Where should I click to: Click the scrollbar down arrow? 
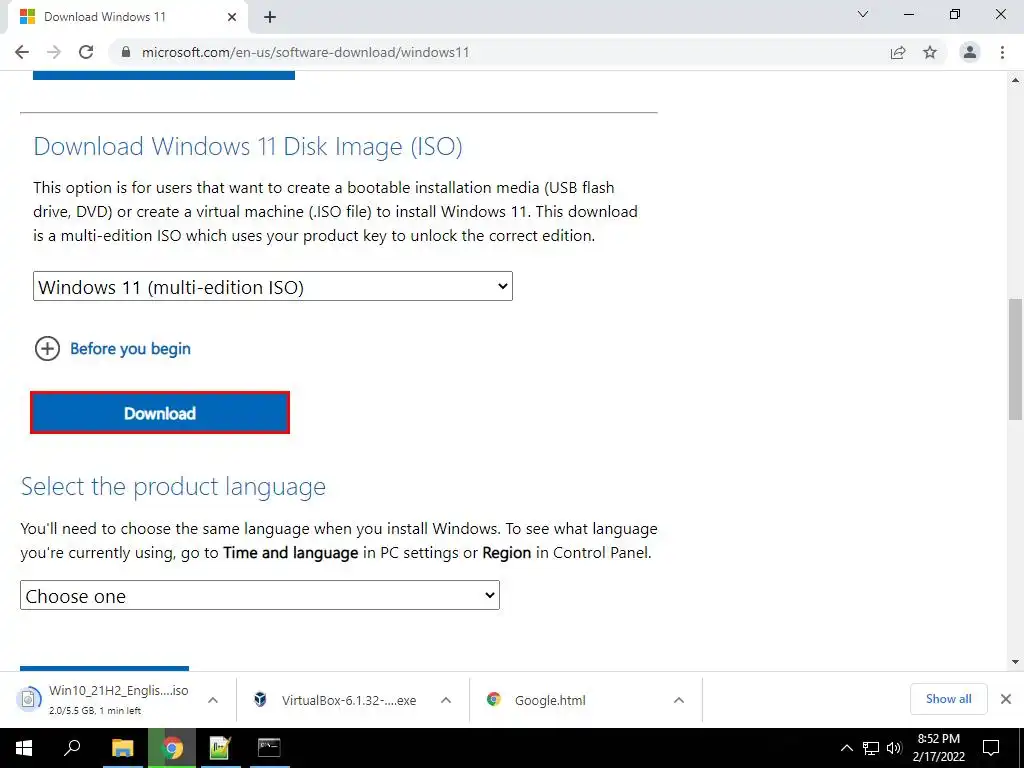1015,662
